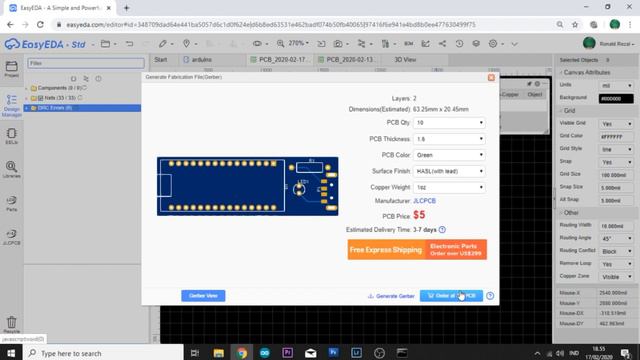Click the Filter input field
The height and width of the screenshot is (360, 640).
[x=86, y=63]
